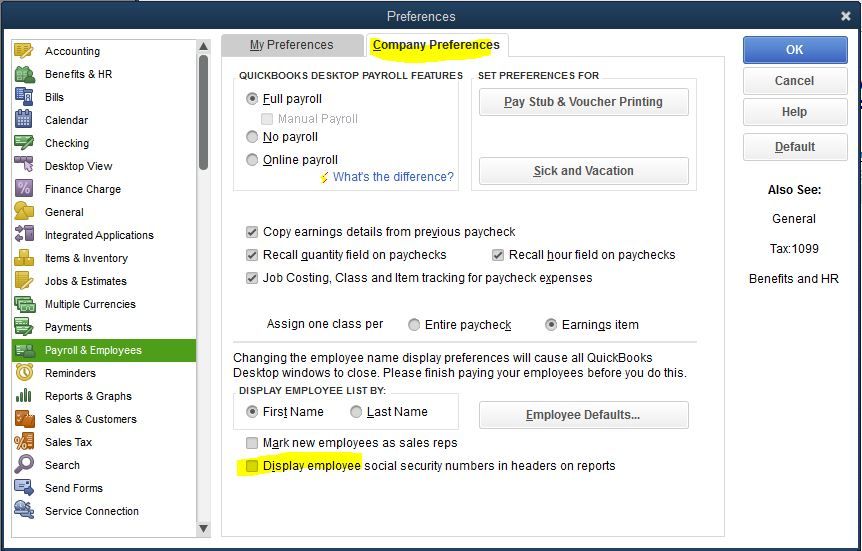Click the General preferences icon
Viewport: 862px width, 551px height.
coord(24,211)
